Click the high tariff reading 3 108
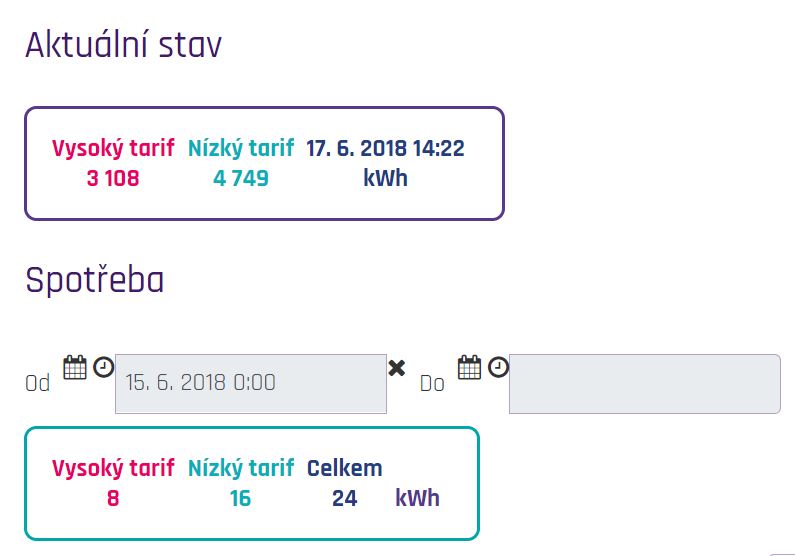Viewport: 795px width, 556px height. click(x=113, y=178)
